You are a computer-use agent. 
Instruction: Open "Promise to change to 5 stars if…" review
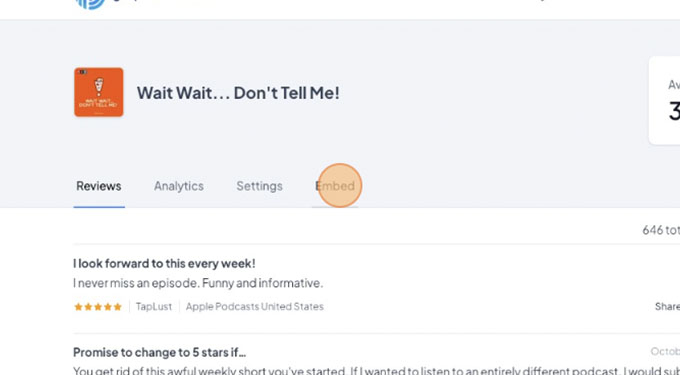pos(160,352)
